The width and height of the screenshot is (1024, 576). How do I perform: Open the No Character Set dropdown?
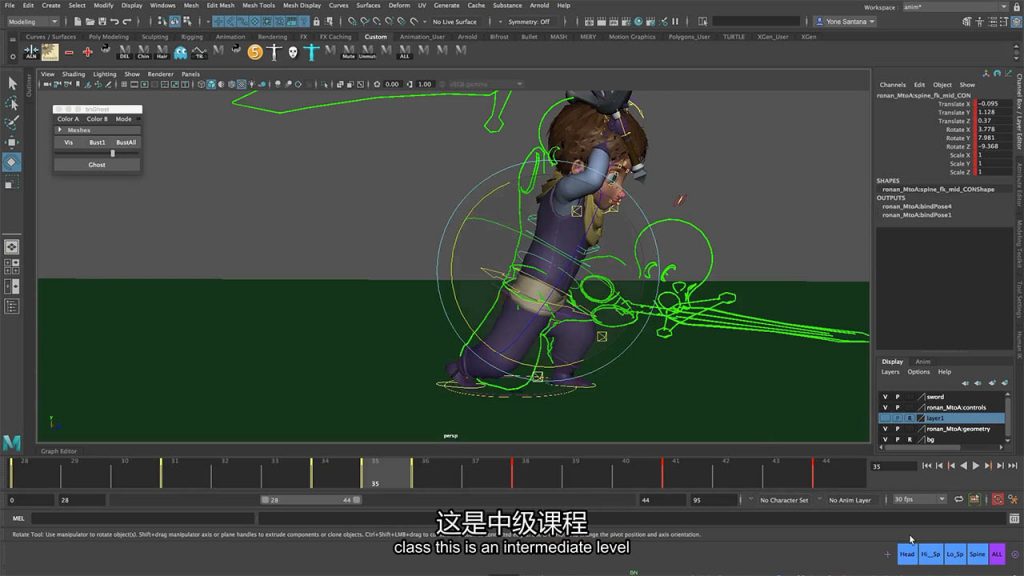point(783,500)
